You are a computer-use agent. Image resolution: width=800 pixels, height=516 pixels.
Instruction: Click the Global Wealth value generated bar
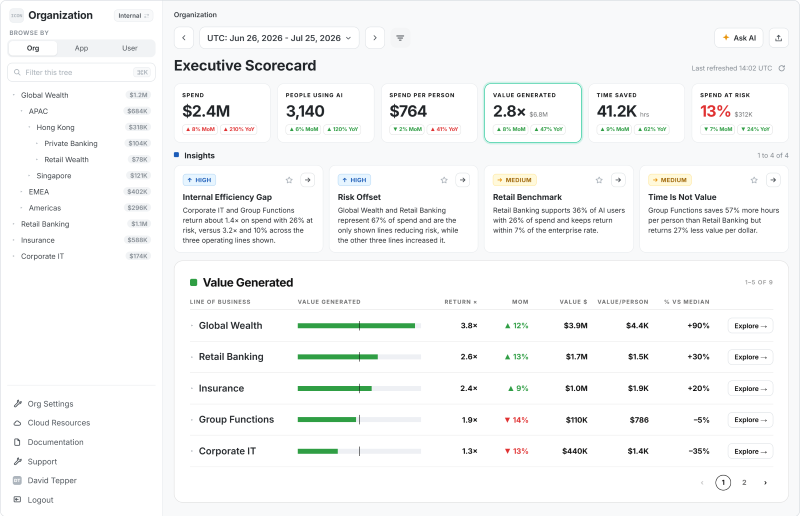pyautogui.click(x=359, y=326)
